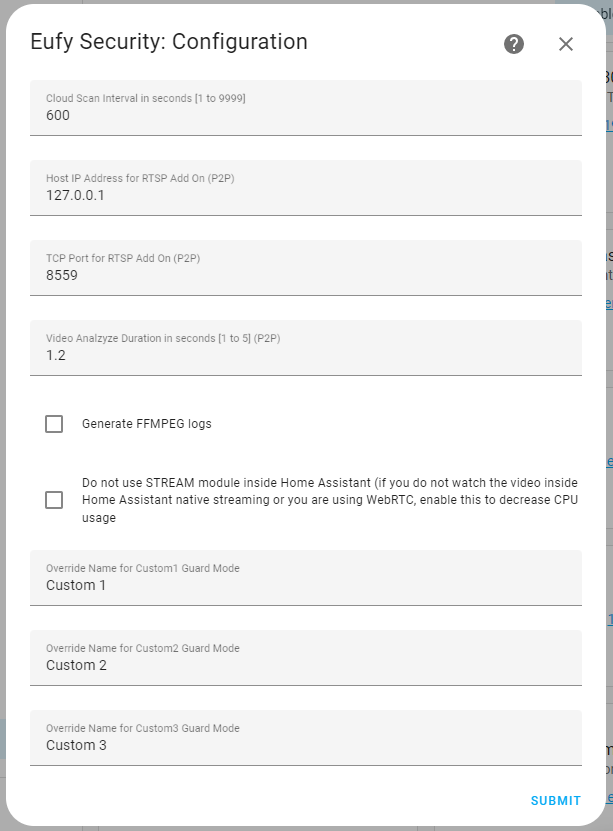Click the 'Custom 1' value text
613x831 pixels.
[76, 585]
